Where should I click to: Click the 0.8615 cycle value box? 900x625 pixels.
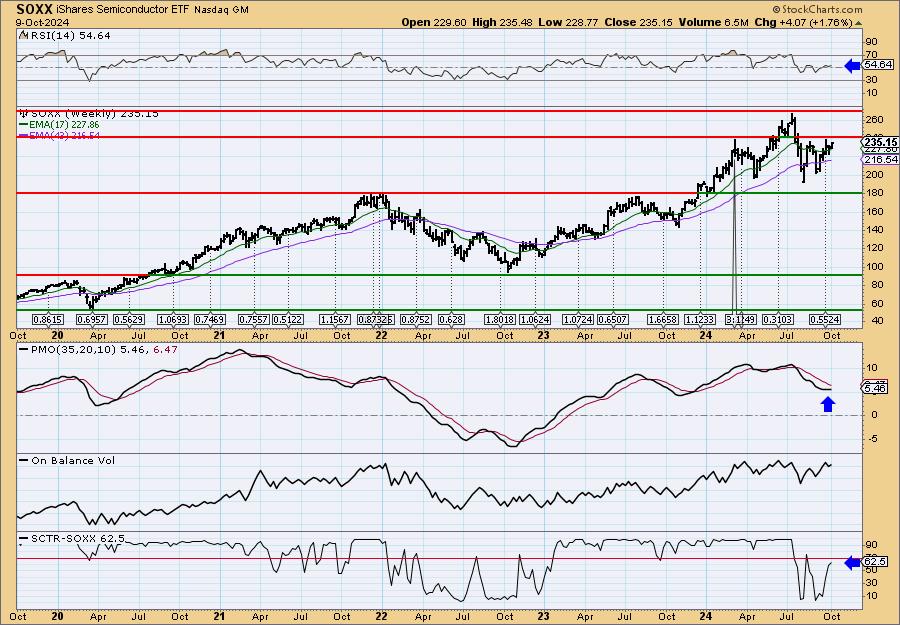click(x=48, y=319)
